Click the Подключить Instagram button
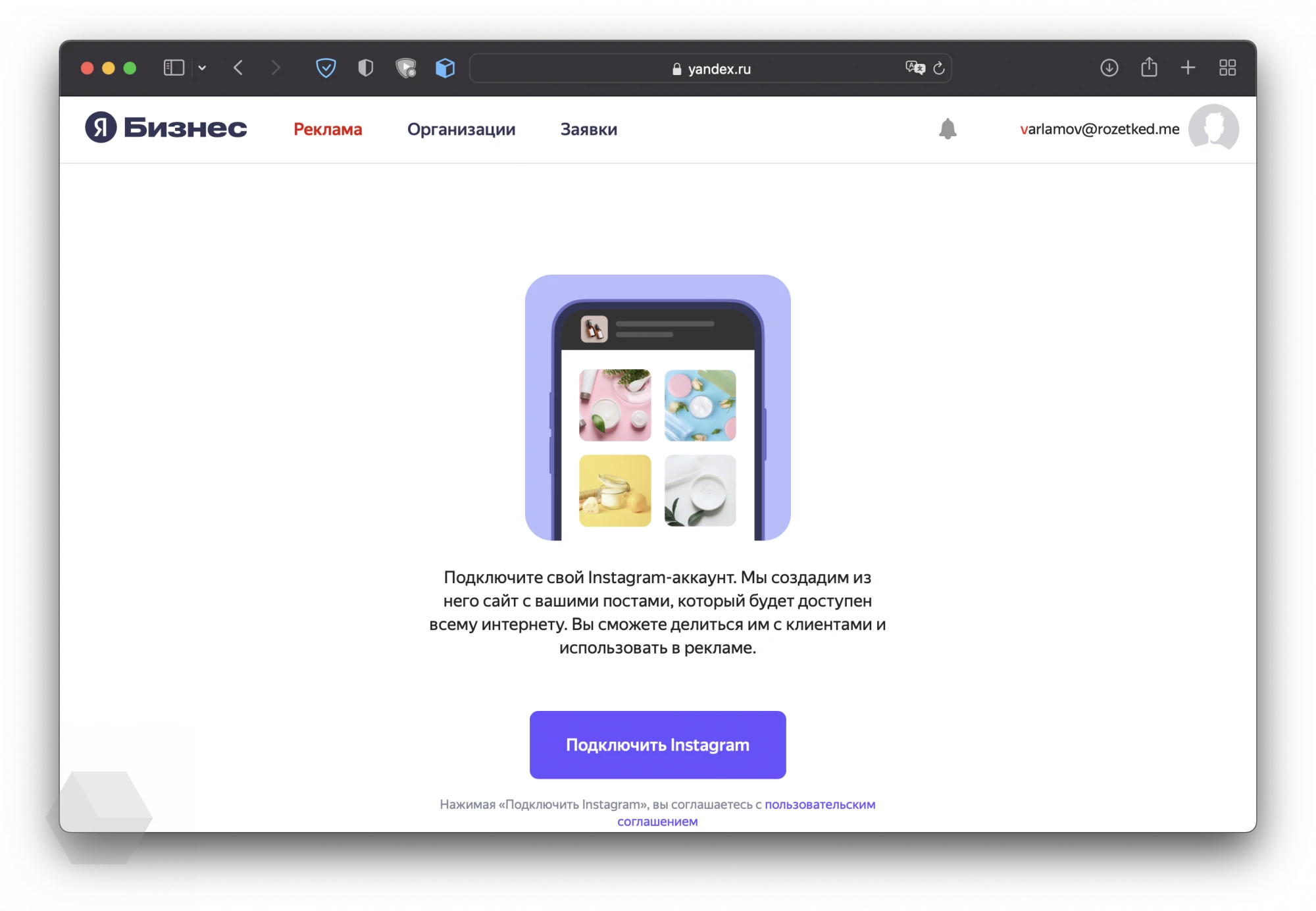Viewport: 1316px width, 911px height. coord(658,744)
